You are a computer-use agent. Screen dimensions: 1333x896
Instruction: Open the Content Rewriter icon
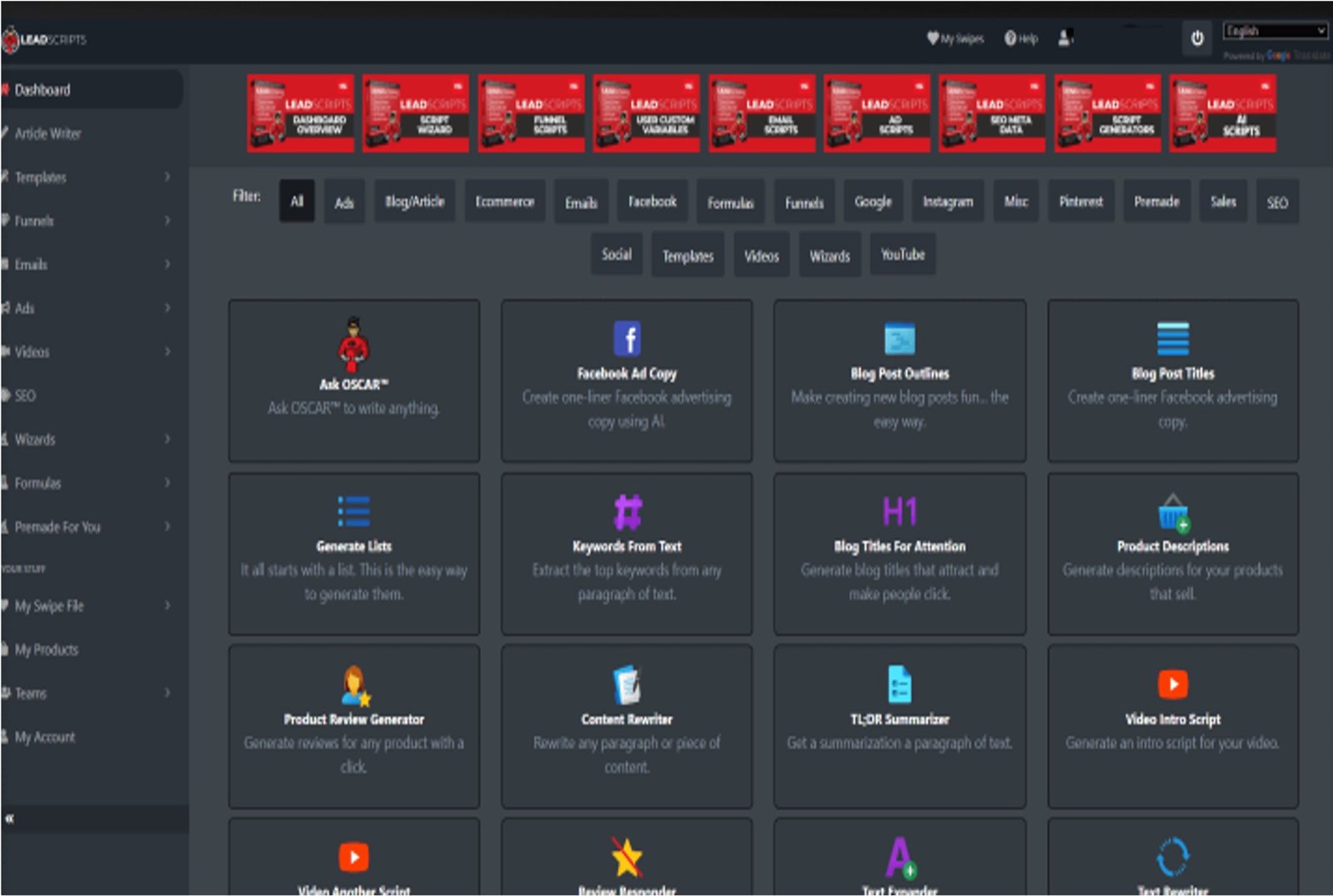tap(627, 684)
